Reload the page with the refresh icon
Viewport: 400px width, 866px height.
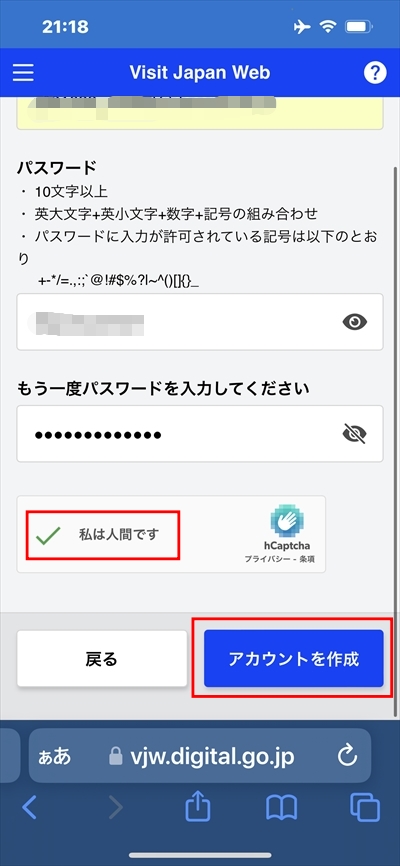coord(348,756)
